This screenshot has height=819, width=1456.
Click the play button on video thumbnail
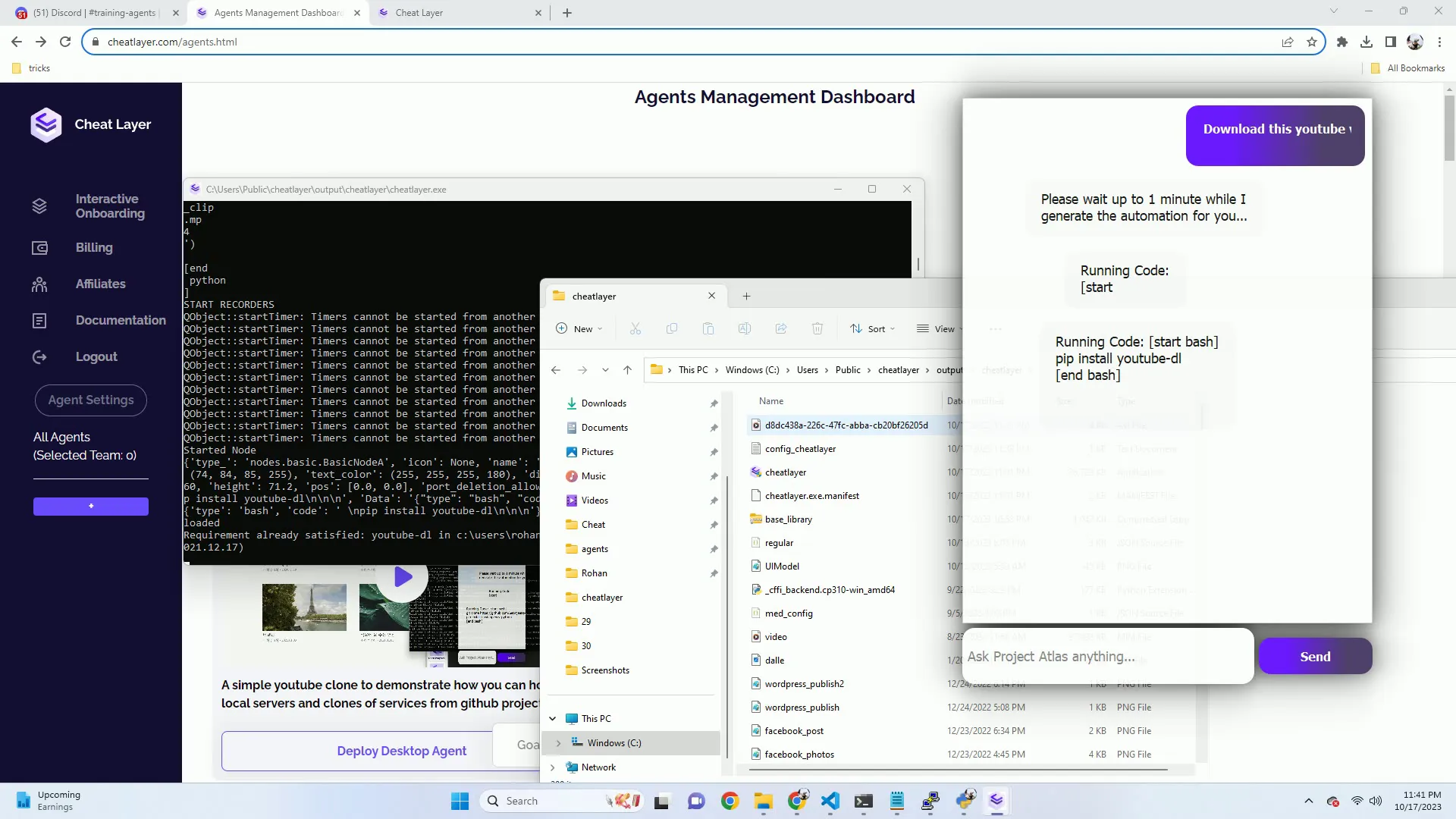point(404,576)
